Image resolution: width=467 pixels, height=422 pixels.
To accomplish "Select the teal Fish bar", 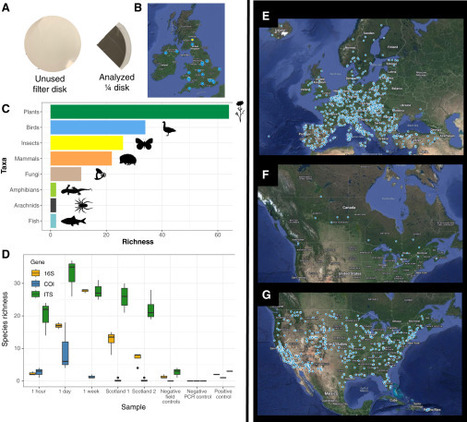I will coord(53,221).
